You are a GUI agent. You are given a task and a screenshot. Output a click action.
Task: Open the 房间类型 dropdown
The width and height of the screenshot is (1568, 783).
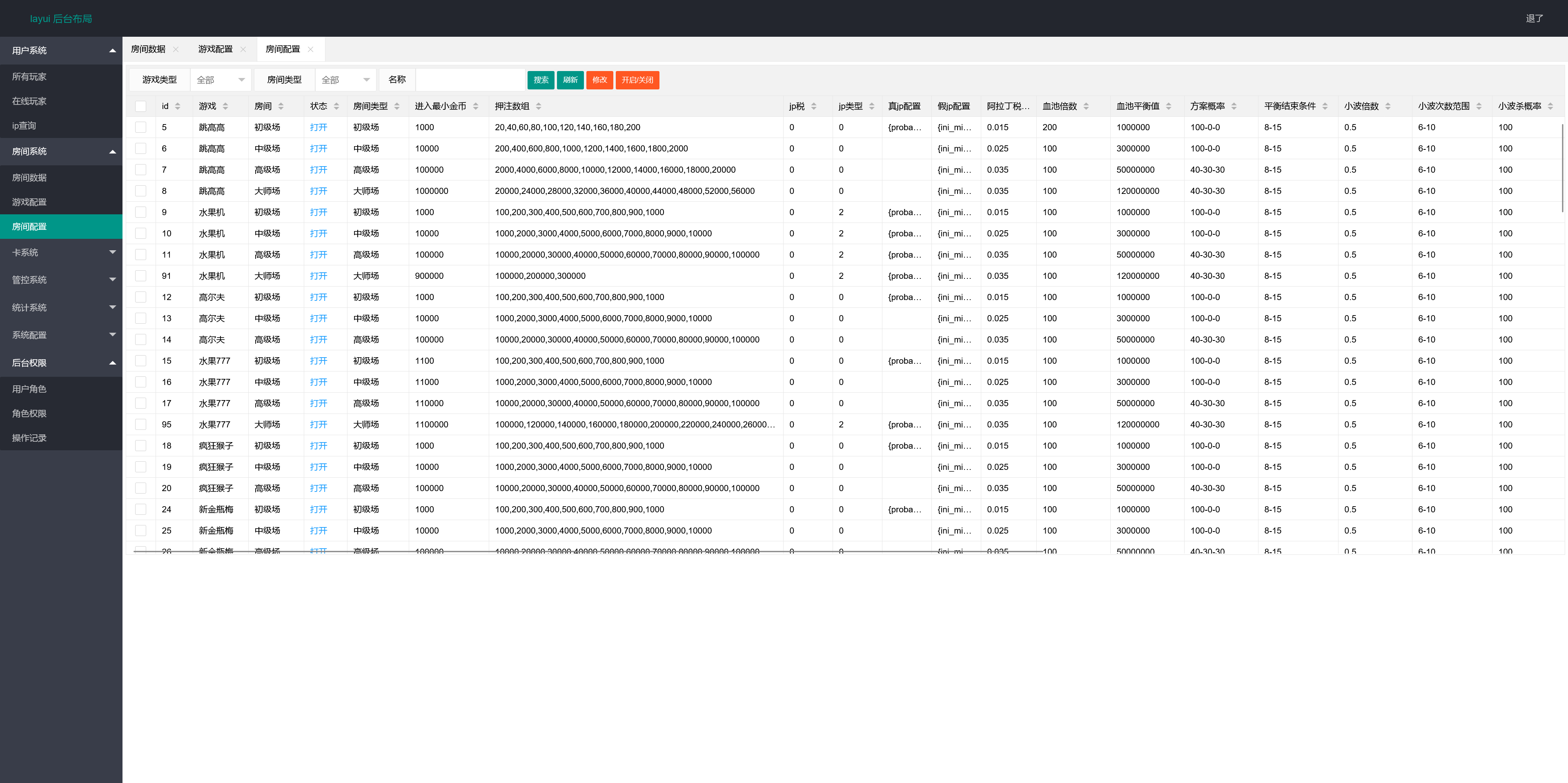345,80
